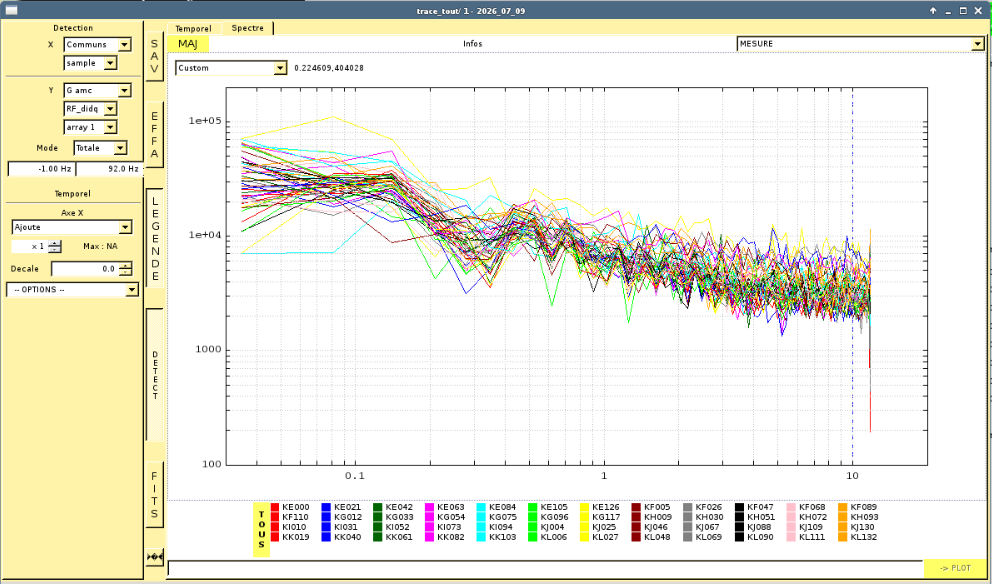Click the window menu icon in title bar
The image size is (992, 584).
point(9,11)
